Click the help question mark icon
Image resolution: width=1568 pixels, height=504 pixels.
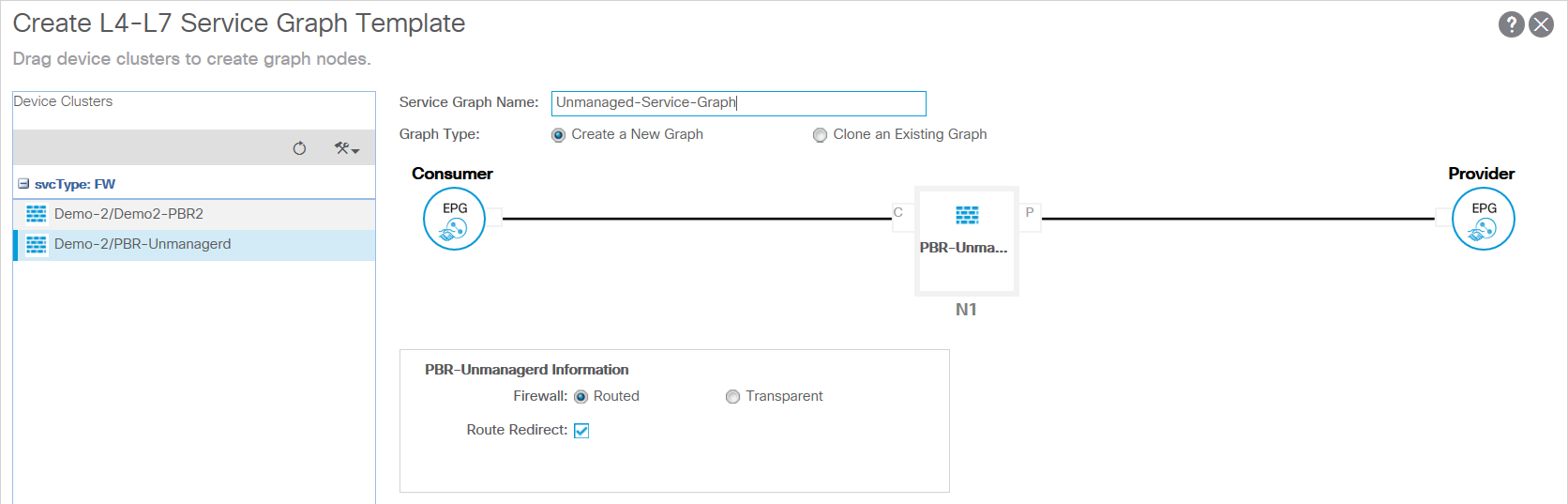pos(1511,24)
